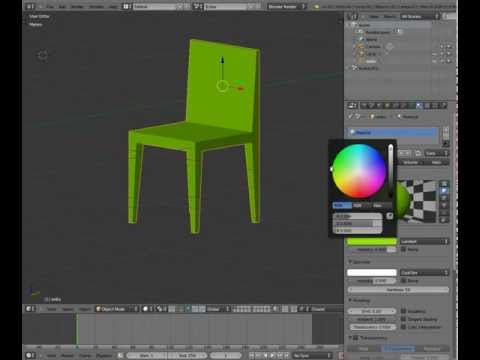The image size is (480, 360).
Task: Open the Material properties tab icon
Action: (x=419, y=106)
